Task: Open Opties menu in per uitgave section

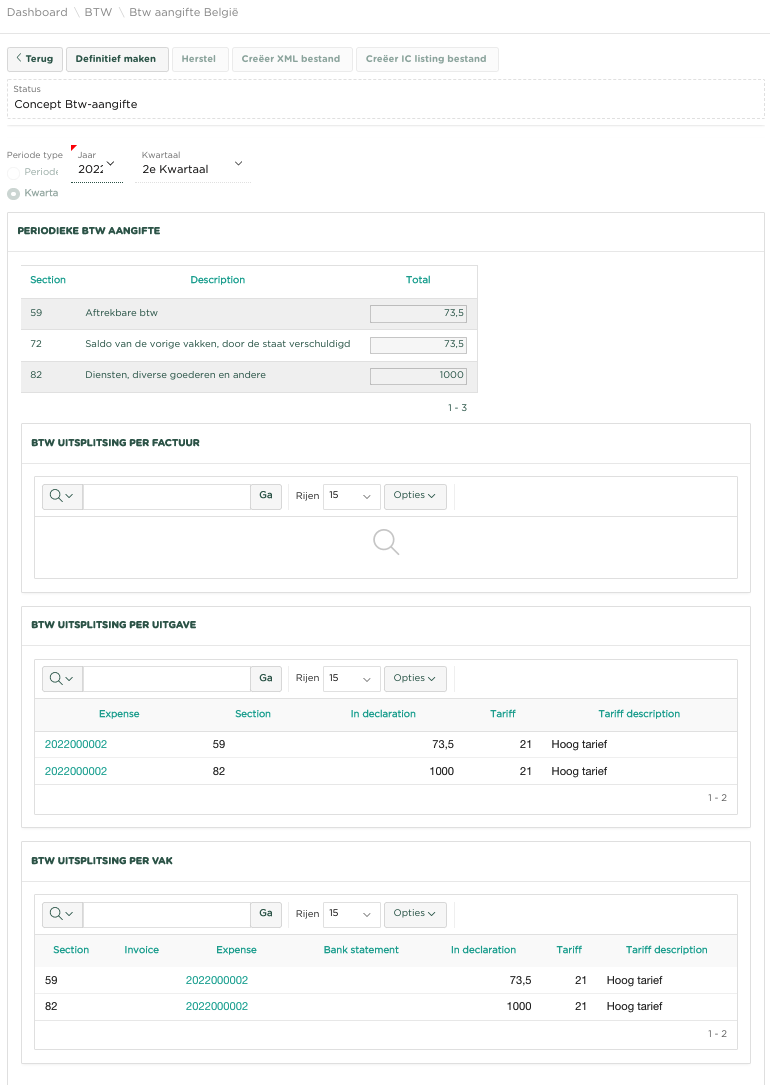Action: (415, 678)
